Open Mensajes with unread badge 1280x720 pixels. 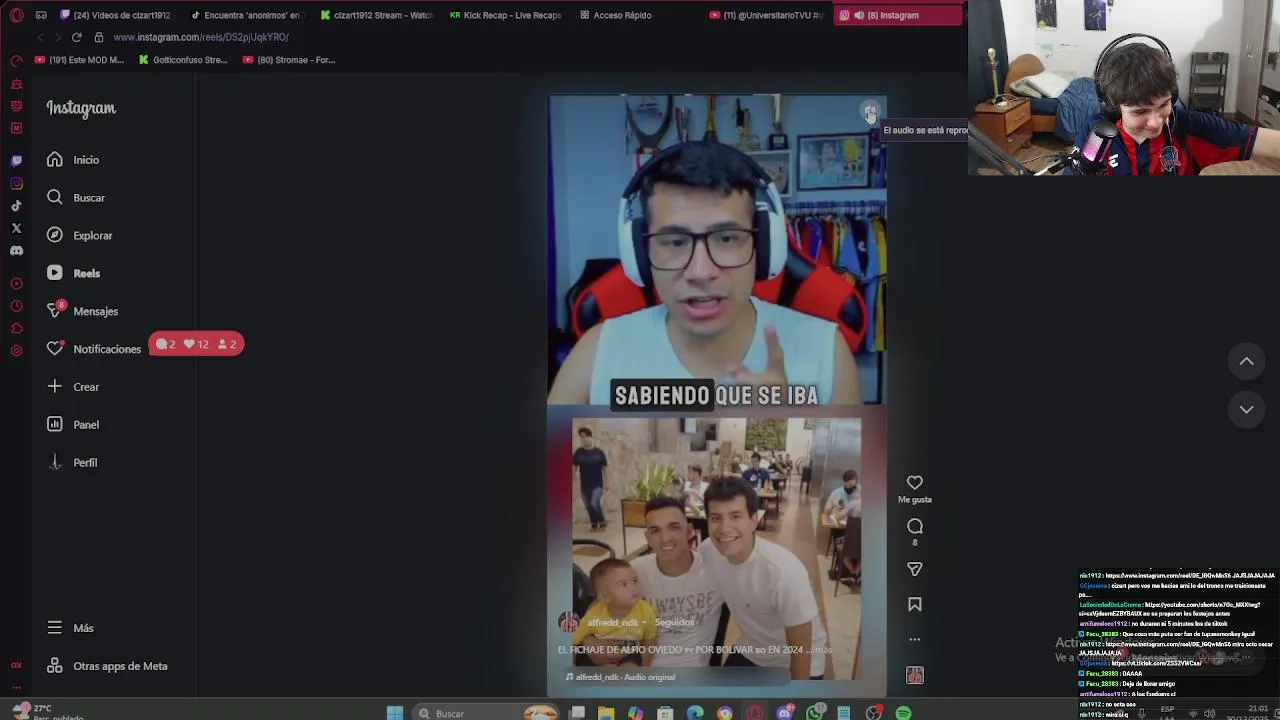pyautogui.click(x=82, y=311)
